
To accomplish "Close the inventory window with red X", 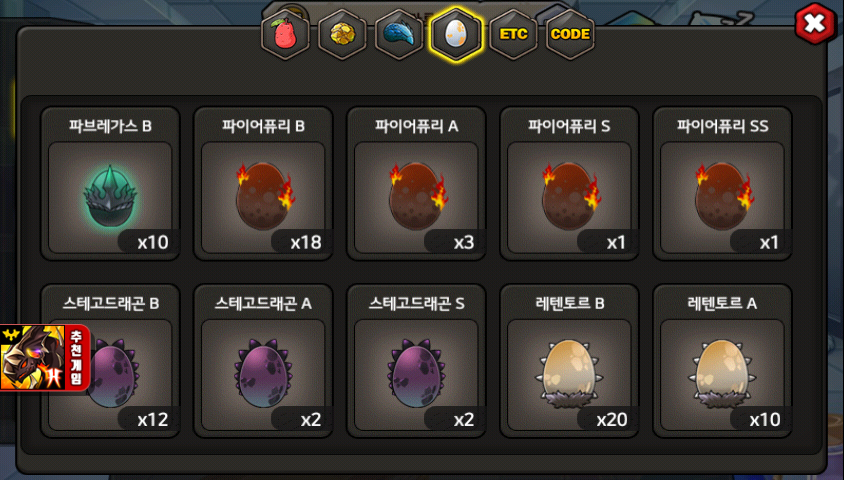I will (815, 23).
